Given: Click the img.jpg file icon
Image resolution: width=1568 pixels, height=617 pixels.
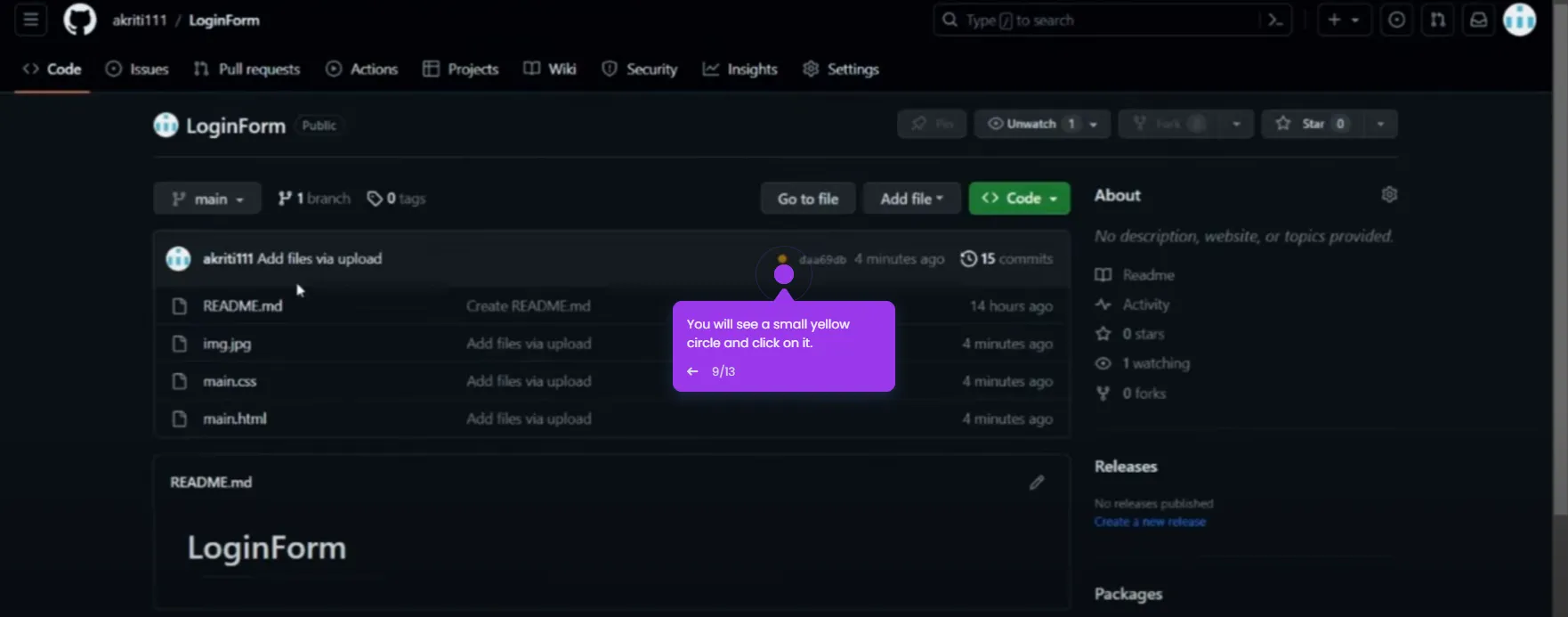Looking at the screenshot, I should tap(179, 344).
